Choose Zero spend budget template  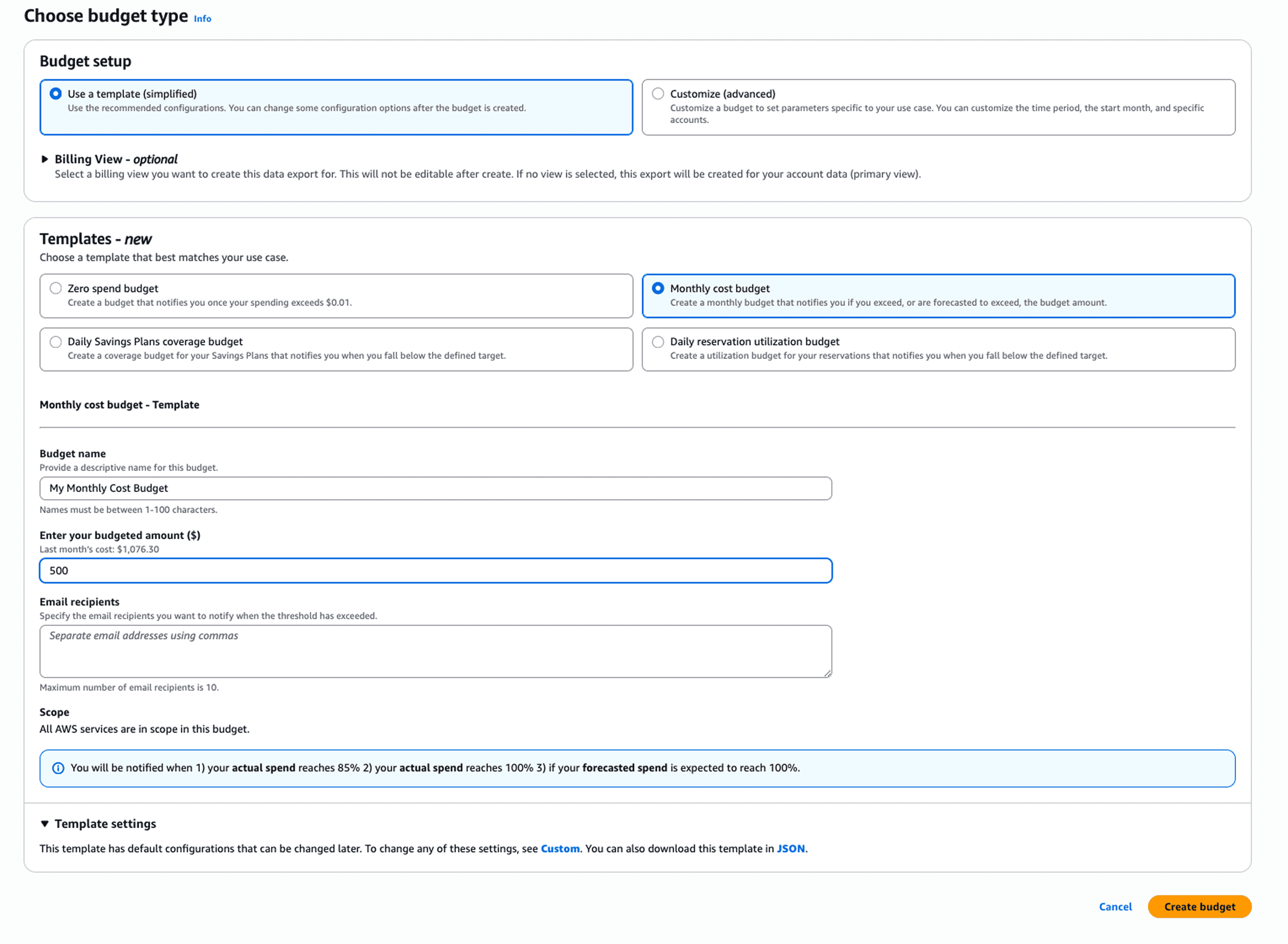55,288
